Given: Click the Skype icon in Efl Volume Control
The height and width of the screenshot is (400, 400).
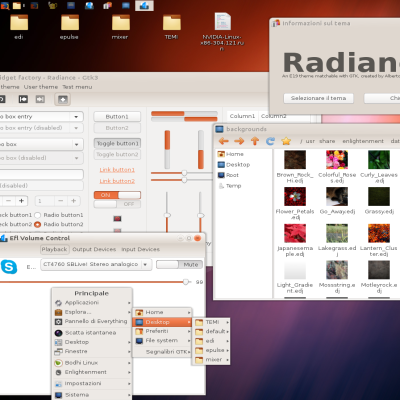Looking at the screenshot, I should pos(9,267).
